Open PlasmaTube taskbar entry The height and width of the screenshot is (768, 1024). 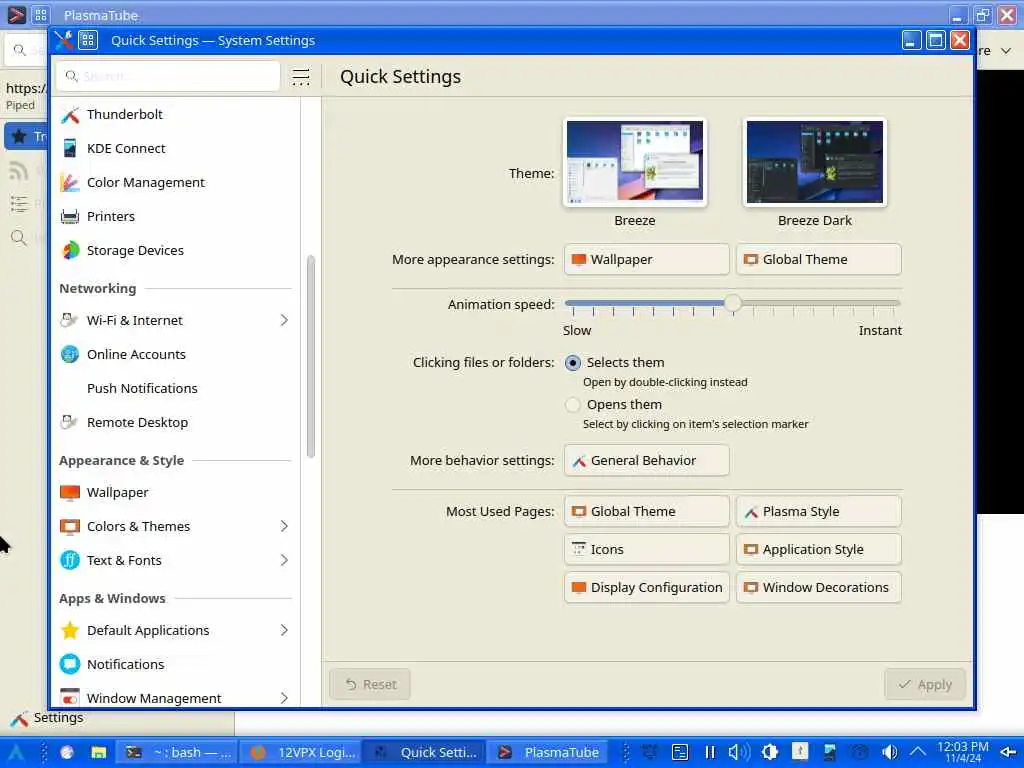tap(549, 752)
